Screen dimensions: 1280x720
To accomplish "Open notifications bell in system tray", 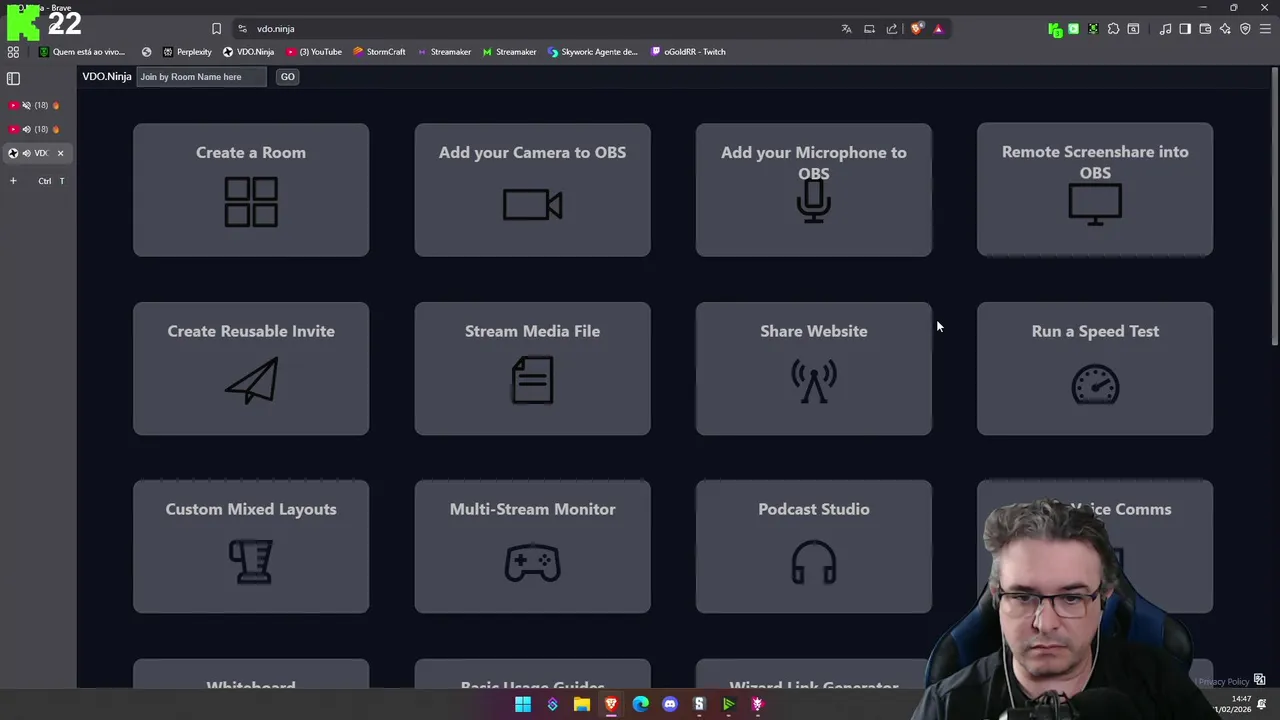I will pyautogui.click(x=1263, y=704).
